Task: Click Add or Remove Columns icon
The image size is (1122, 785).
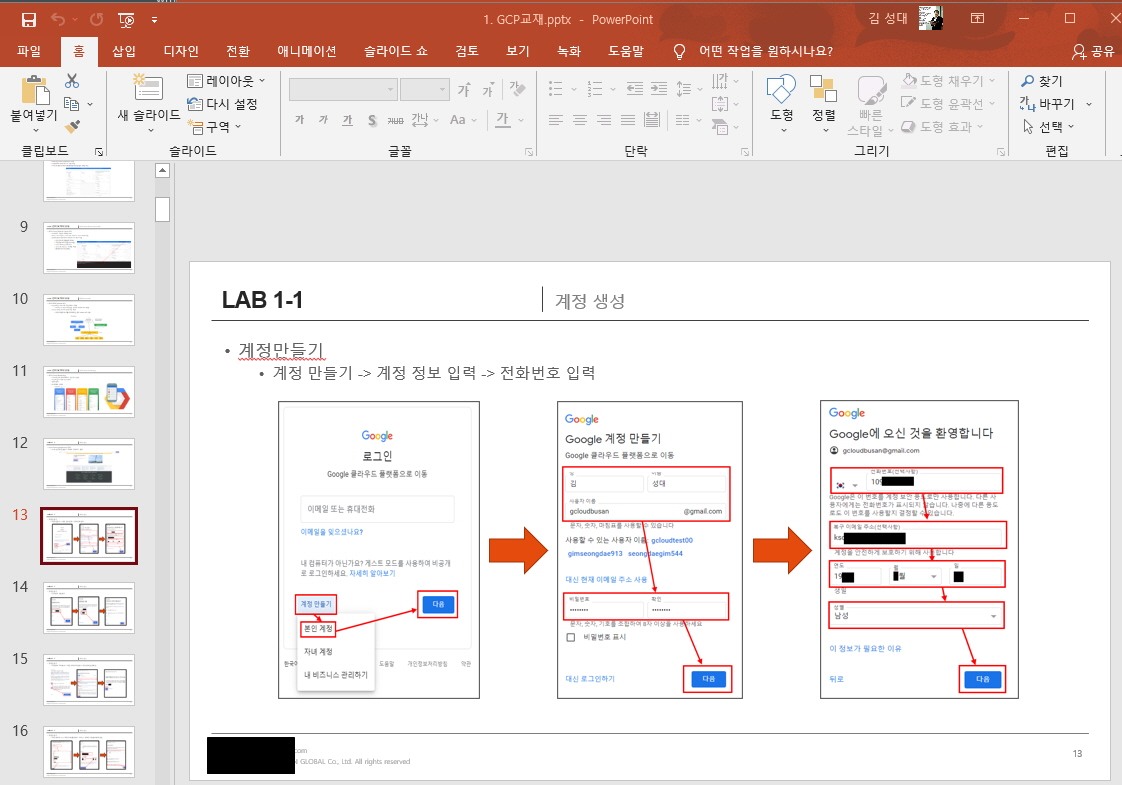Action: pos(683,120)
